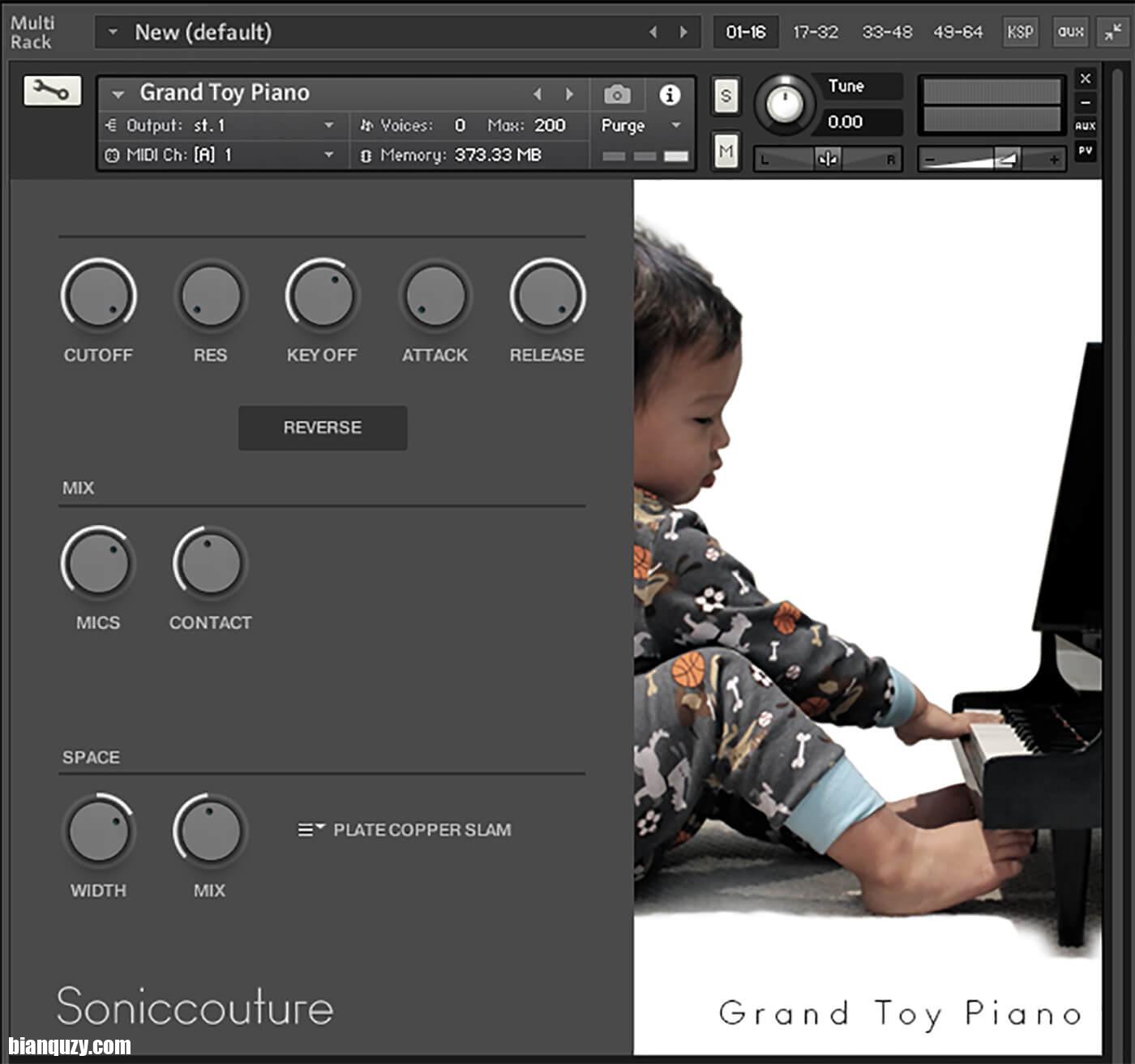This screenshot has width=1135, height=1064.
Task: Click the output level meter
Action: click(992, 105)
